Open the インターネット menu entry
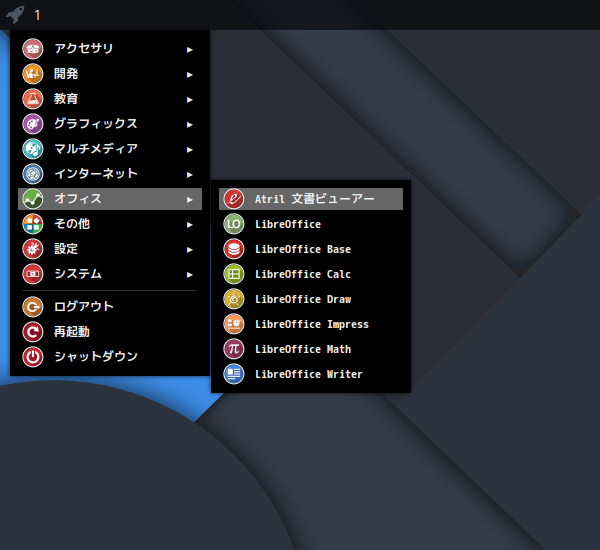Image resolution: width=600 pixels, height=550 pixels. 110,174
